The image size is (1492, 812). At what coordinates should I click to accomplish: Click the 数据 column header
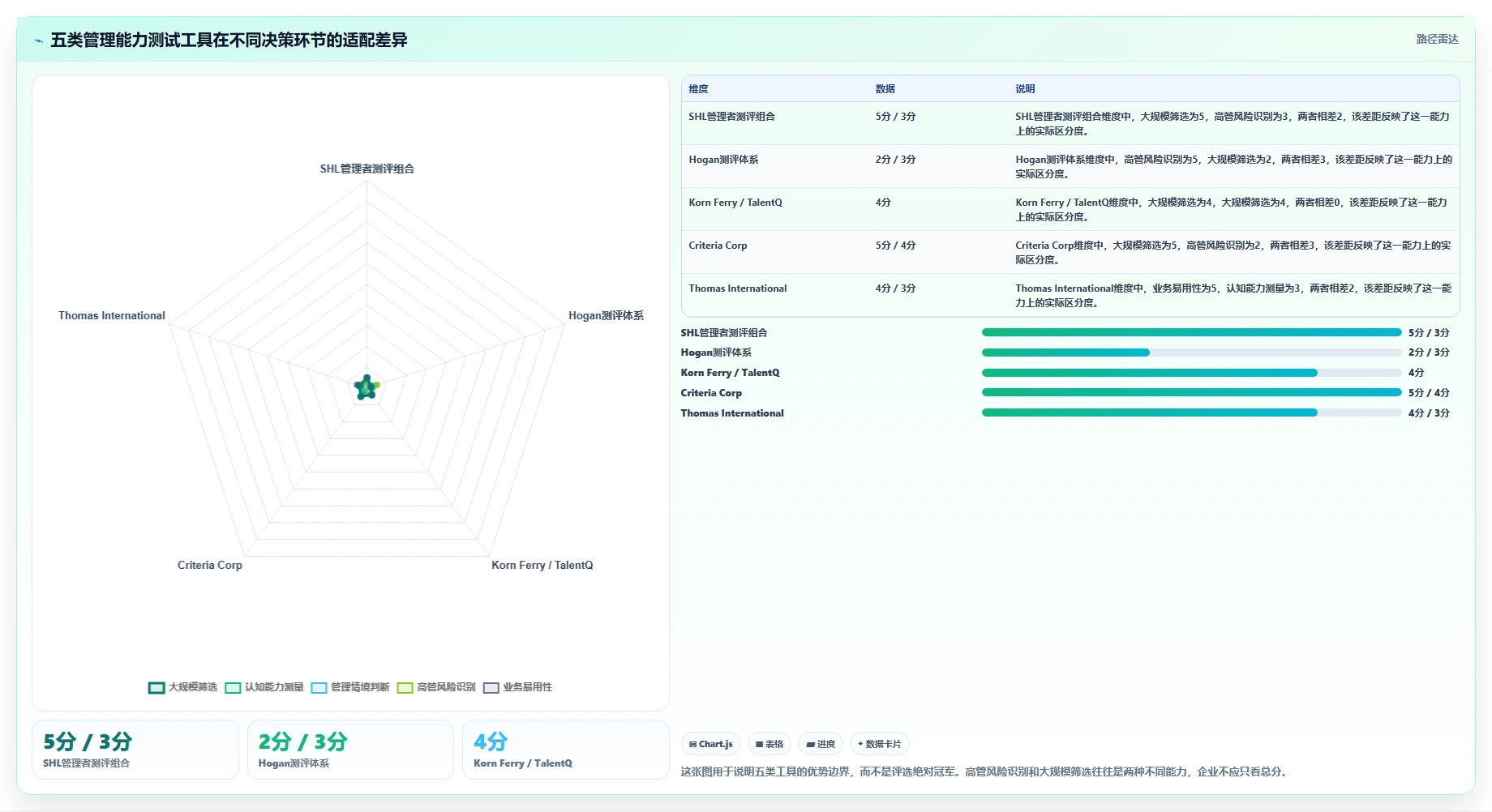point(885,89)
